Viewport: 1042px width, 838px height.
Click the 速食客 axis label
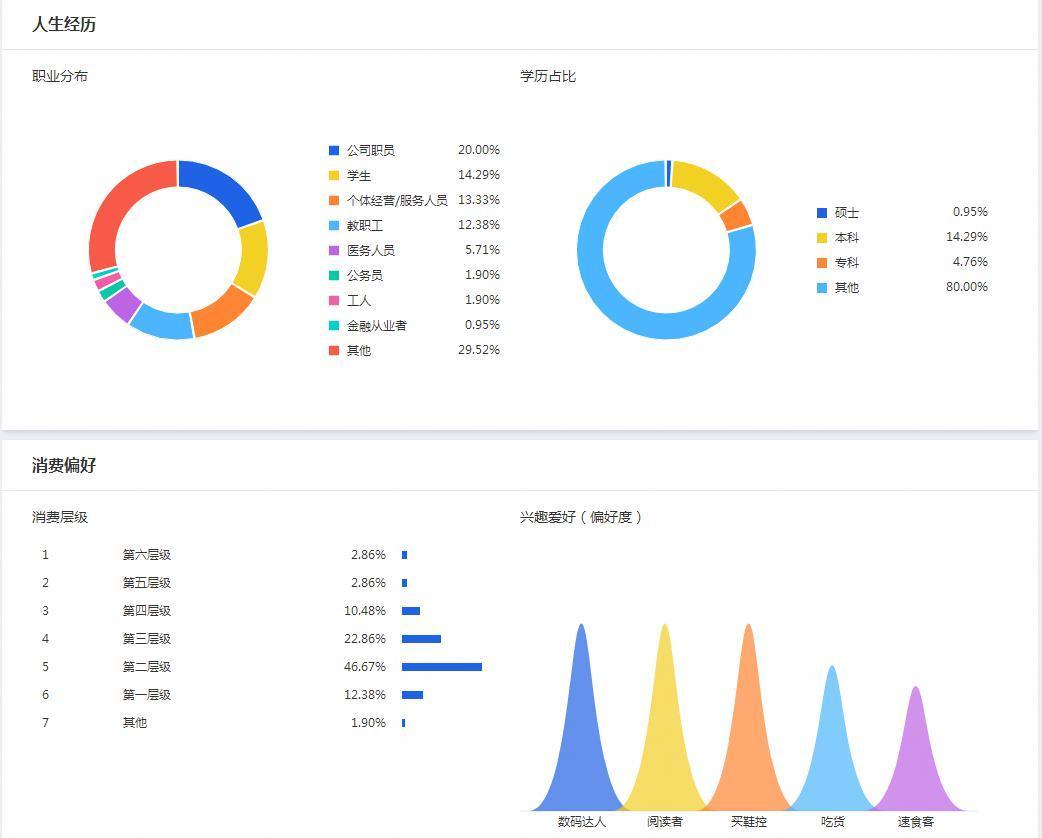pos(915,822)
